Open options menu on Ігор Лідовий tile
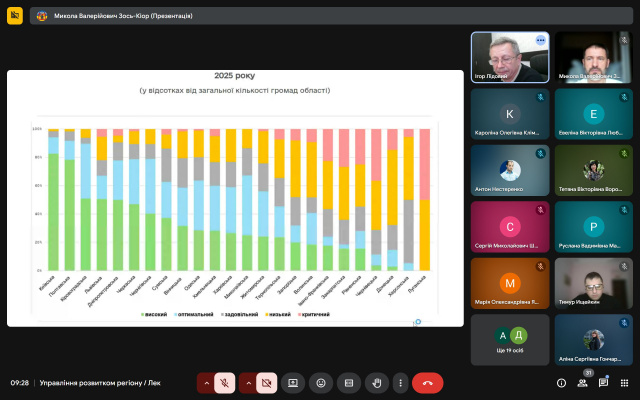The height and width of the screenshot is (400, 640). point(540,40)
